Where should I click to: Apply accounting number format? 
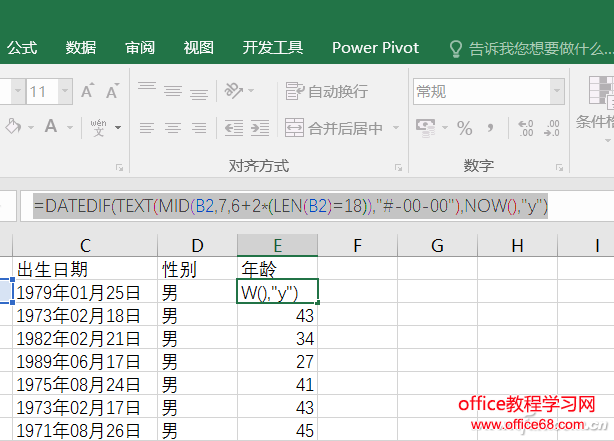click(426, 128)
